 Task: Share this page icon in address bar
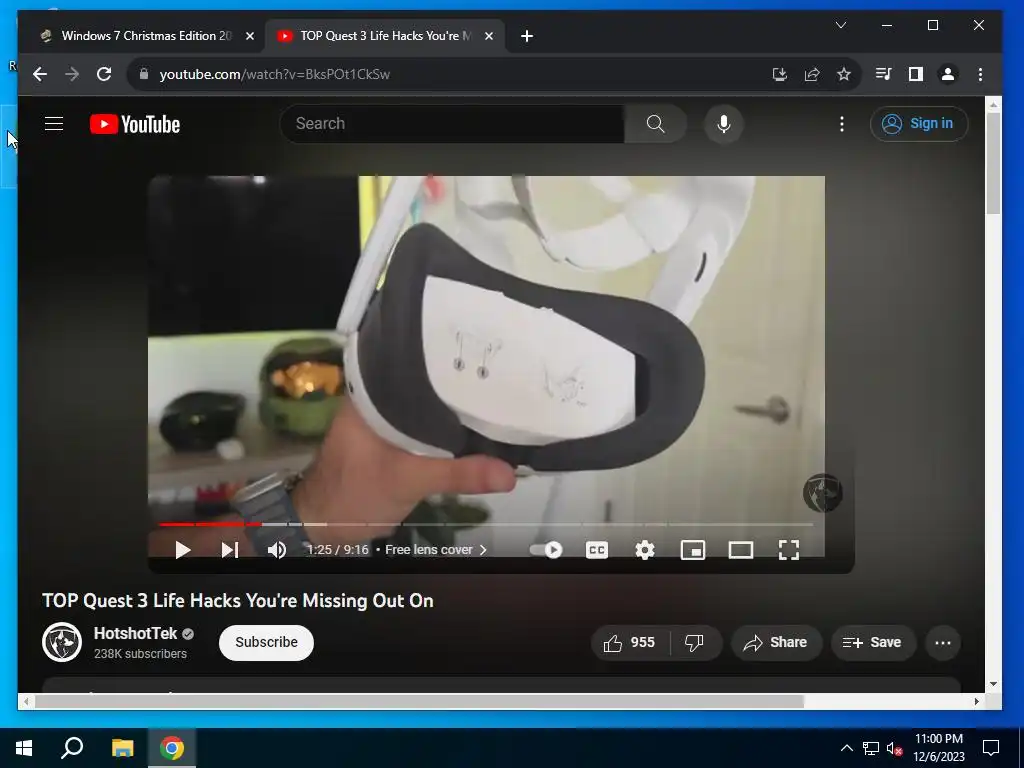812,74
